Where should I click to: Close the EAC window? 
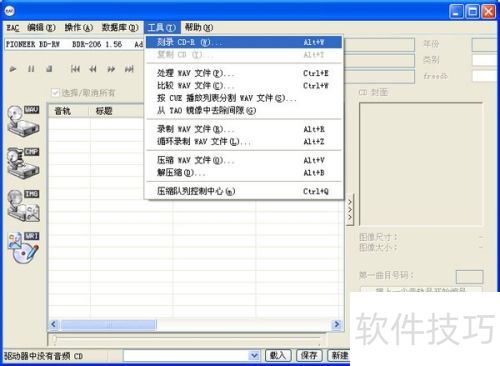488,12
